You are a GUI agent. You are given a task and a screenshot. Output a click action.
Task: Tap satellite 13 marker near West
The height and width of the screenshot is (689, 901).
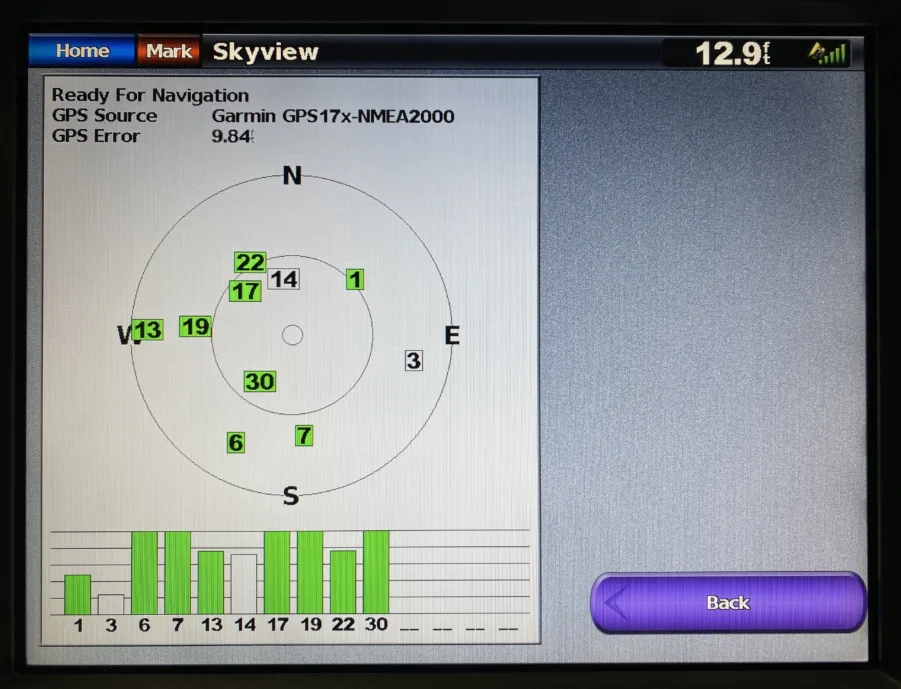tap(148, 330)
